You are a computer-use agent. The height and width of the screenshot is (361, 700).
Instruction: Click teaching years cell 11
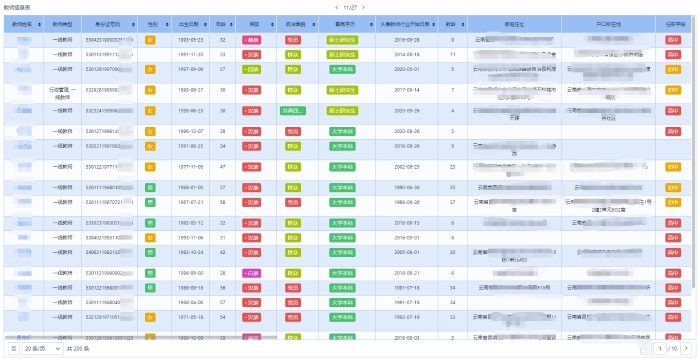(453, 54)
